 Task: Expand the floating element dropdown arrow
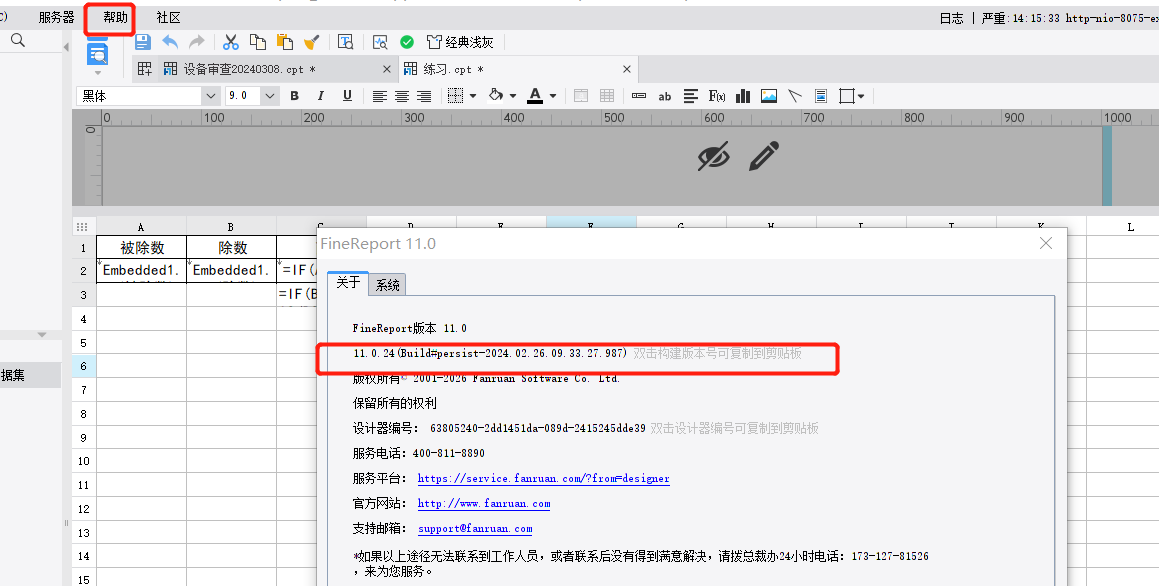pyautogui.click(x=861, y=96)
